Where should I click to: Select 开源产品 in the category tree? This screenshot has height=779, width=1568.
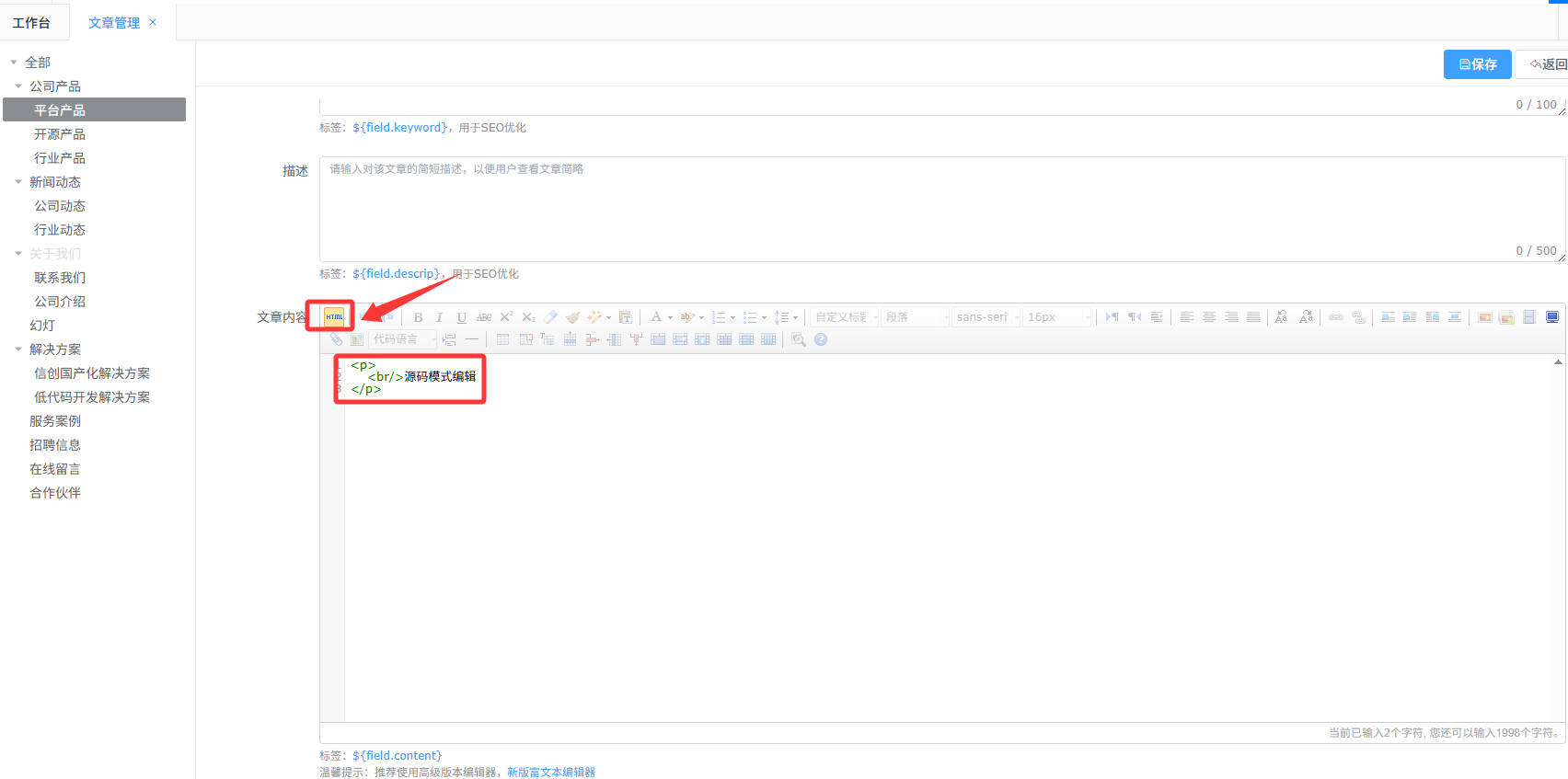pyautogui.click(x=60, y=134)
